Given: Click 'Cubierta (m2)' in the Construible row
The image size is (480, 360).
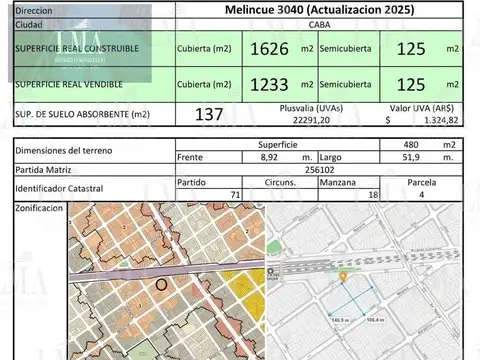Looking at the screenshot, I should click(x=204, y=49).
